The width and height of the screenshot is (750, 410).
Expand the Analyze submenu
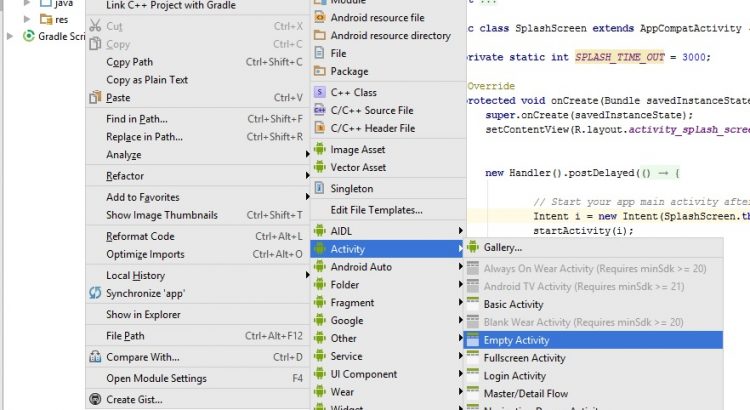124,155
